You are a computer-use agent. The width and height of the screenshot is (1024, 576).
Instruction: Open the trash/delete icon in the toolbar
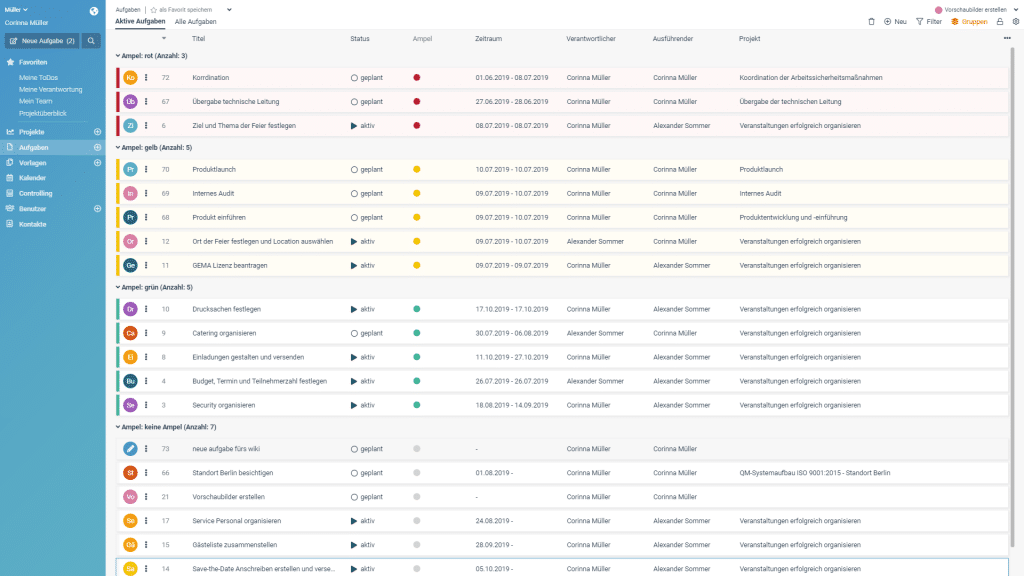coord(871,21)
